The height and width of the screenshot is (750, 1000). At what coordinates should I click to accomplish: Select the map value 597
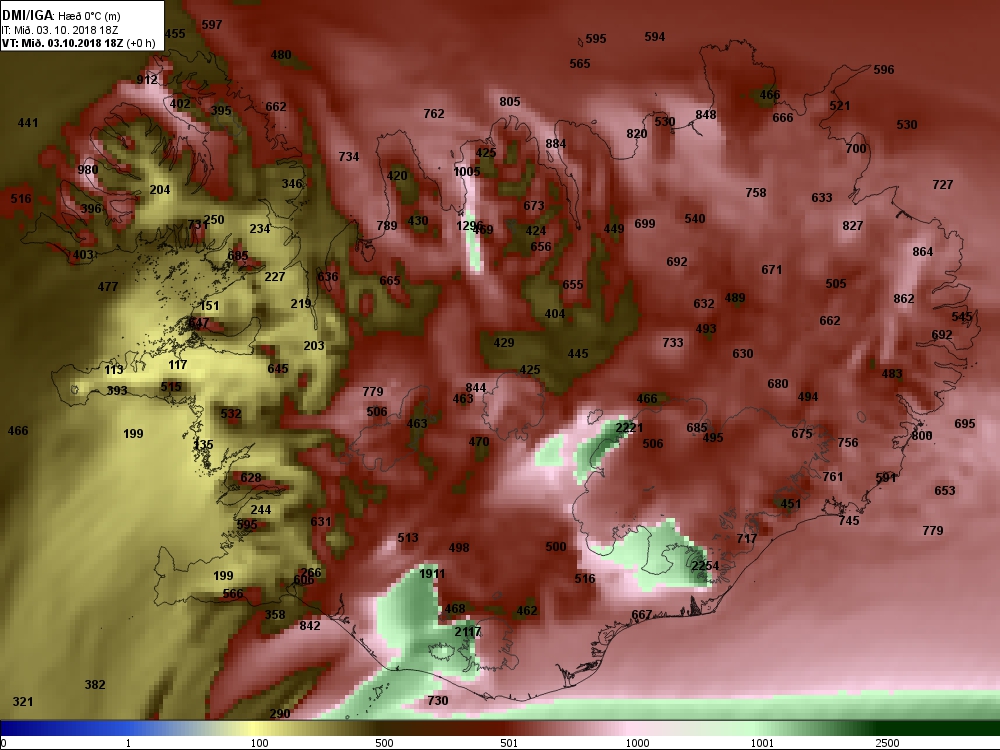[x=212, y=25]
